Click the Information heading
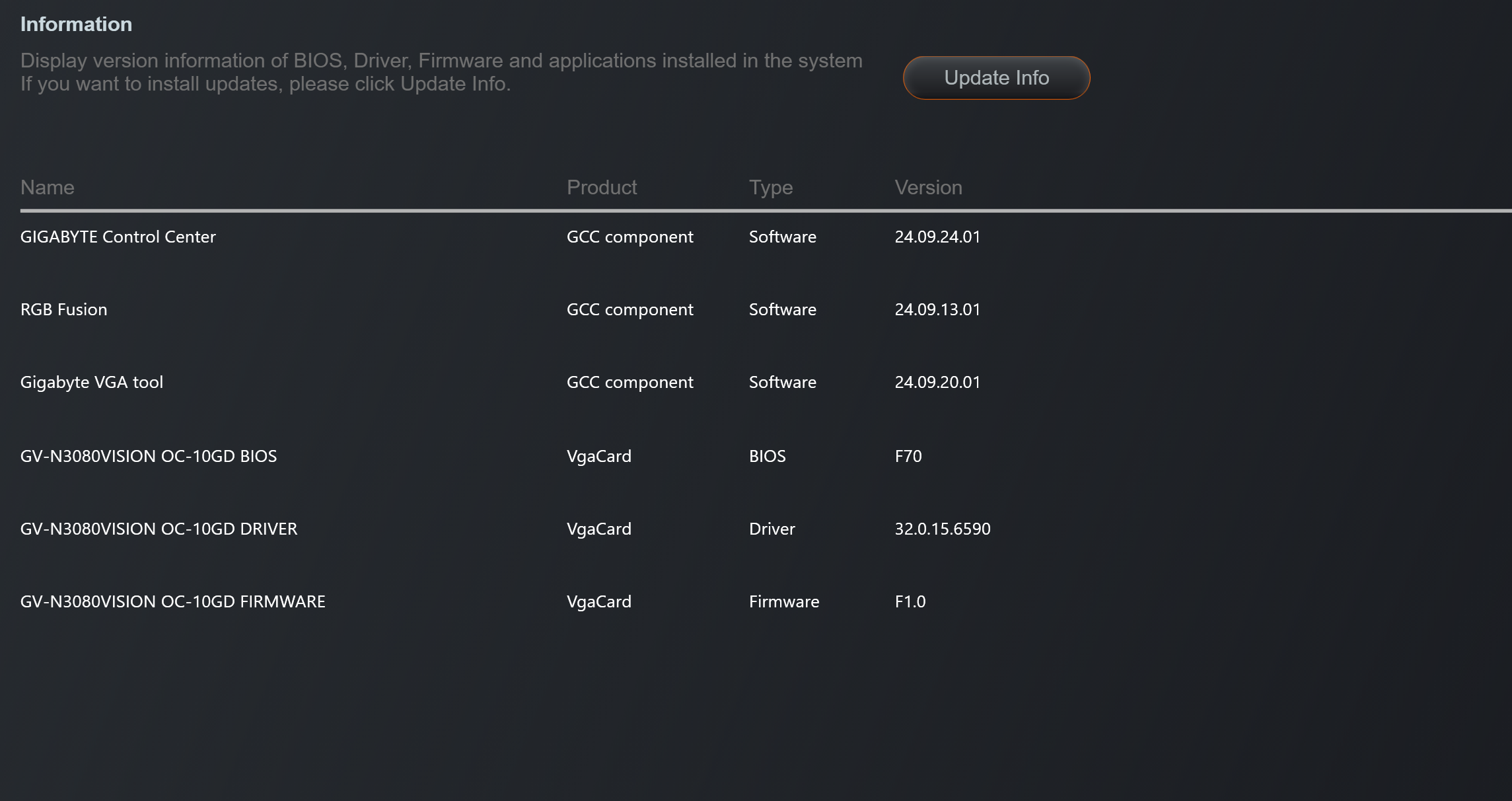The image size is (1512, 801). click(x=76, y=24)
